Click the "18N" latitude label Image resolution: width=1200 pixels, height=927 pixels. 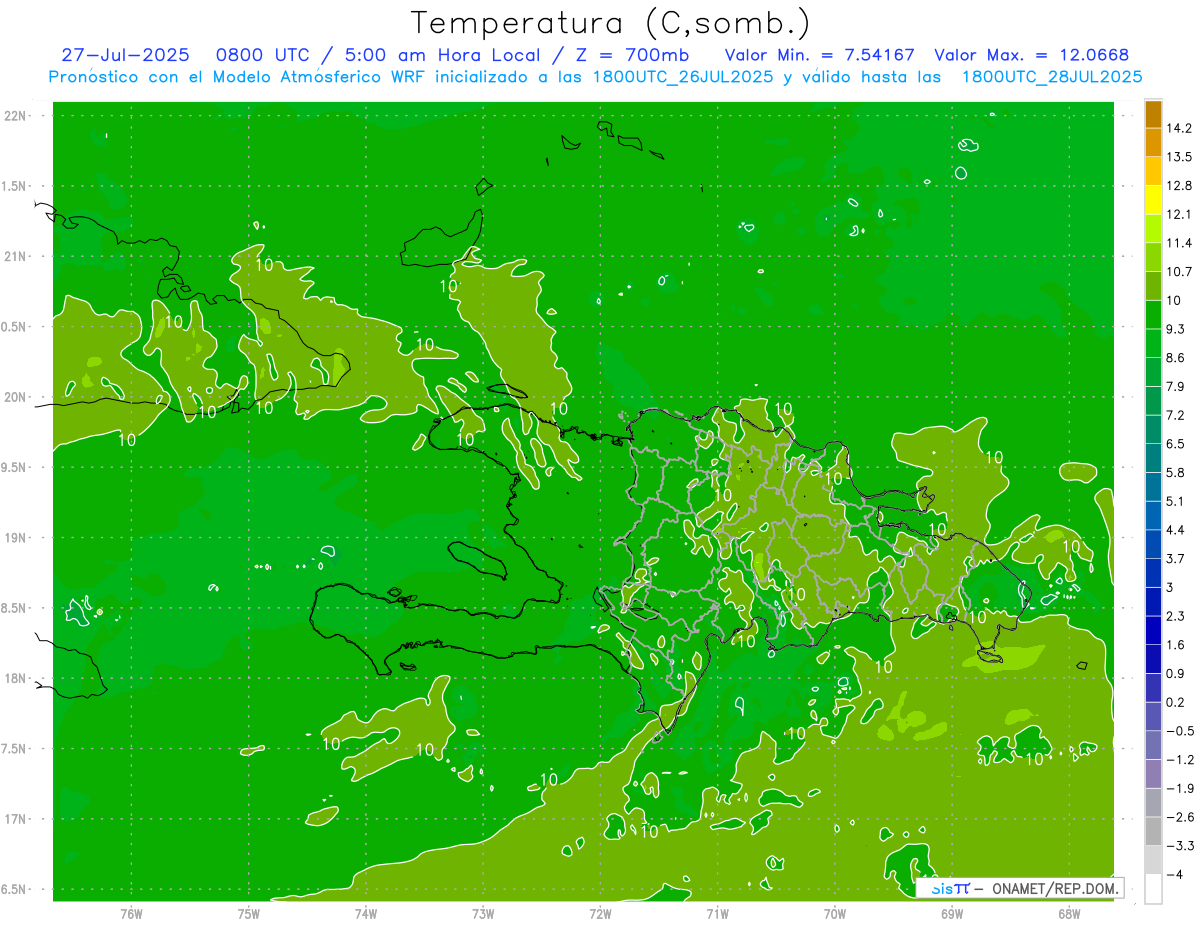pos(16,678)
